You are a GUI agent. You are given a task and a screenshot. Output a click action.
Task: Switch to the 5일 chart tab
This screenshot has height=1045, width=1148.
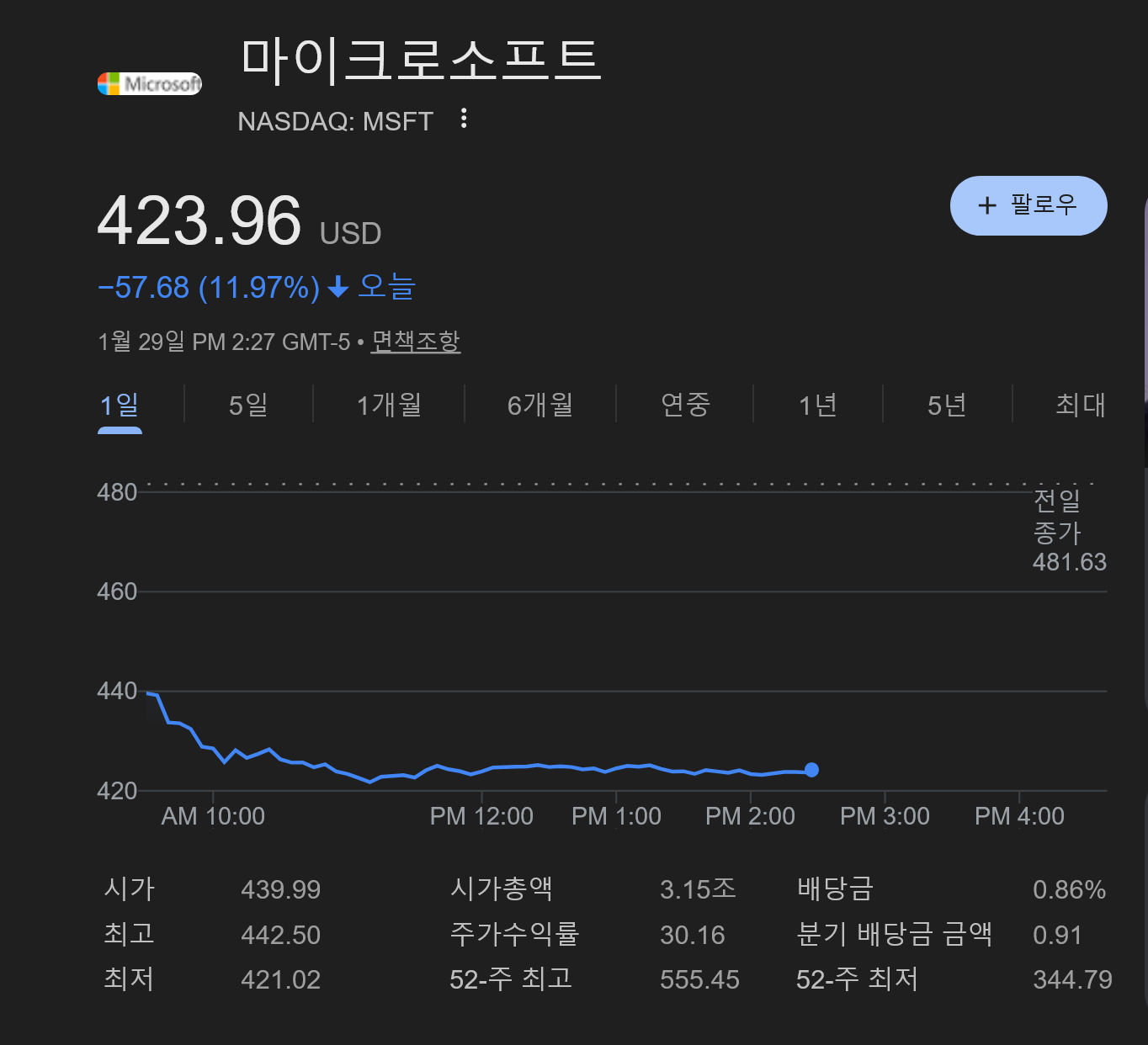coord(248,406)
